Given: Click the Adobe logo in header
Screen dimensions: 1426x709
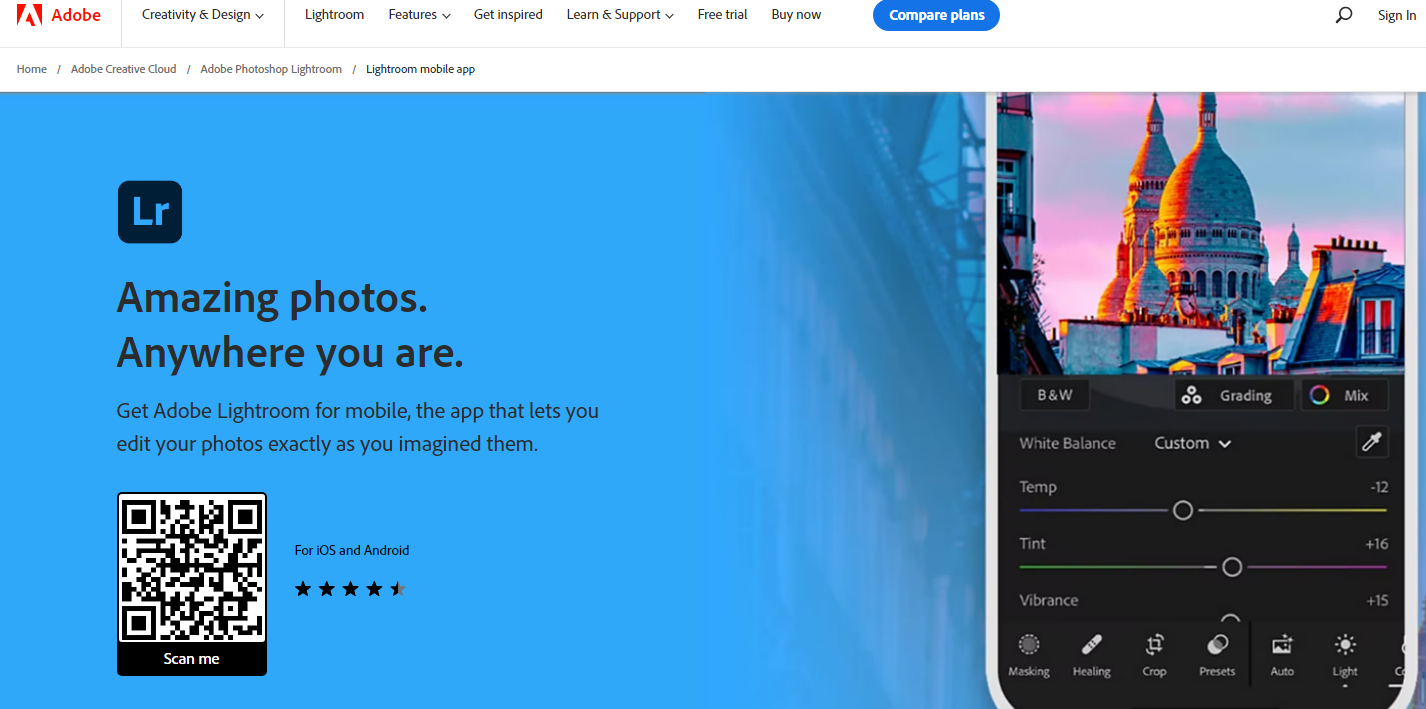Looking at the screenshot, I should 59,15.
